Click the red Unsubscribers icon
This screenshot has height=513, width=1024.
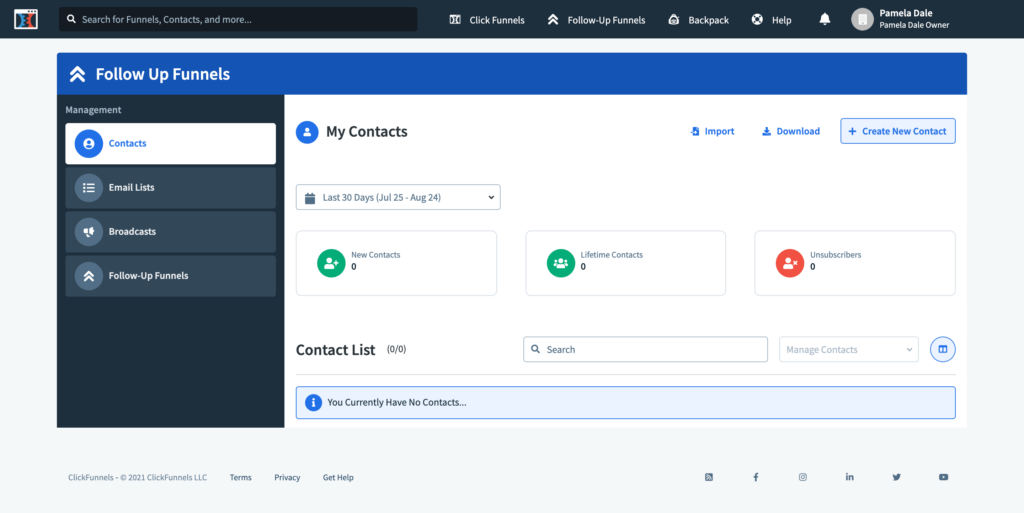click(x=790, y=263)
